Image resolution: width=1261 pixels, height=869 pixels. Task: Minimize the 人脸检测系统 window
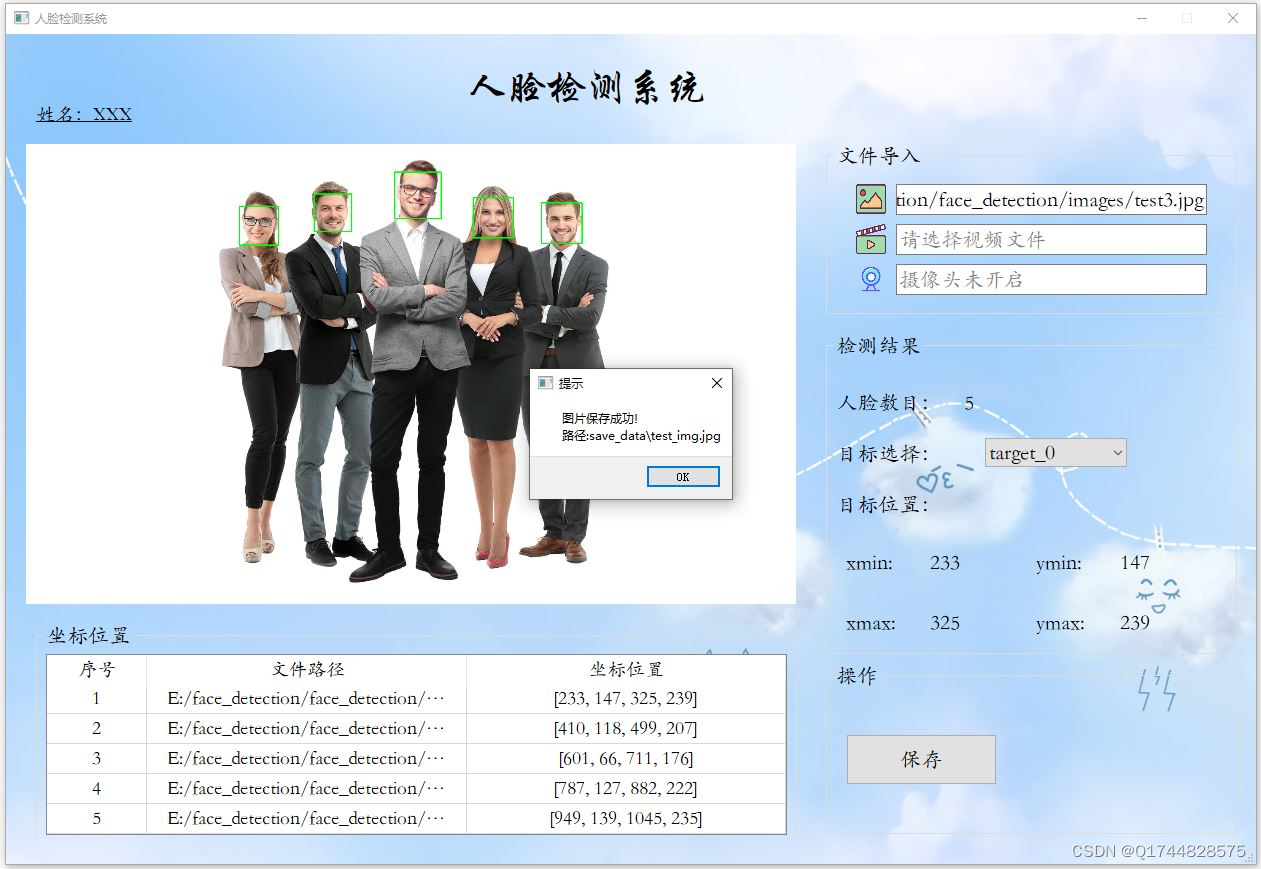pos(1142,18)
